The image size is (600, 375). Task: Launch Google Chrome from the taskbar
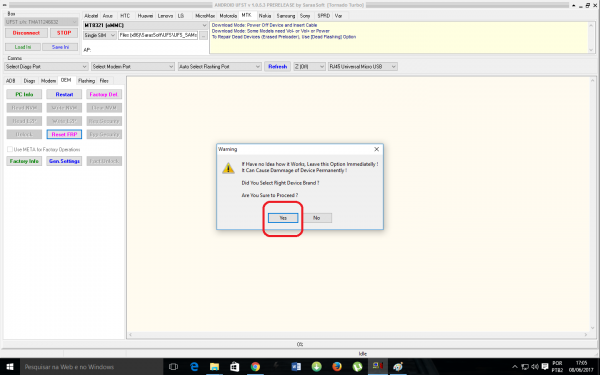tap(255, 367)
